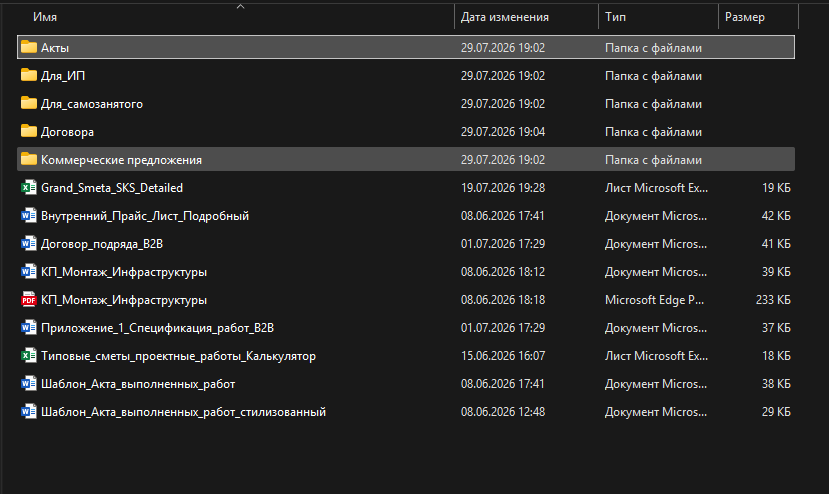Click the Коммерческие предложения folder icon
829x494 pixels.
pos(29,159)
